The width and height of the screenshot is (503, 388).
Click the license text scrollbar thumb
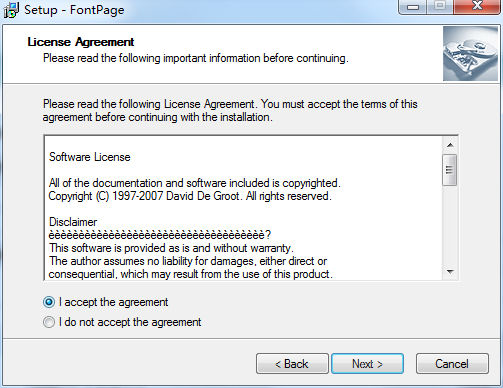point(450,170)
